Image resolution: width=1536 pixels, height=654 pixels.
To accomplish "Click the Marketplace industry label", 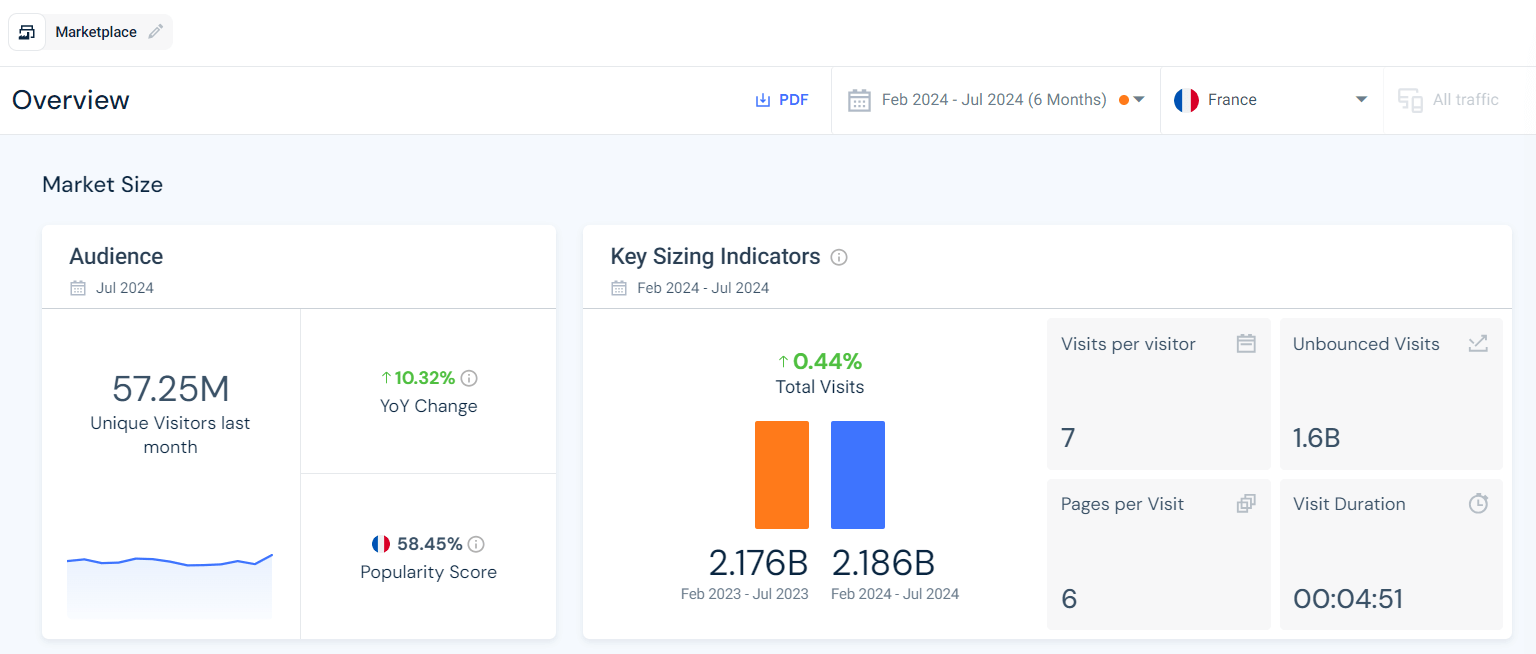I will click(x=96, y=32).
